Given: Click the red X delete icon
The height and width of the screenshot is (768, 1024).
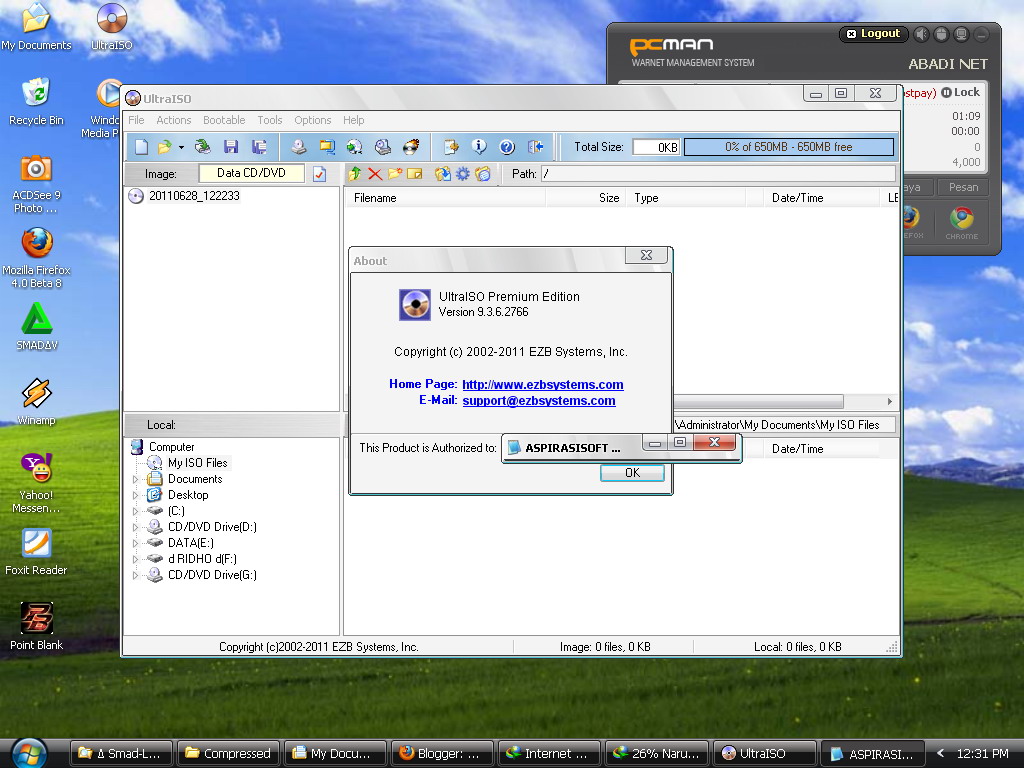Looking at the screenshot, I should coord(375,174).
